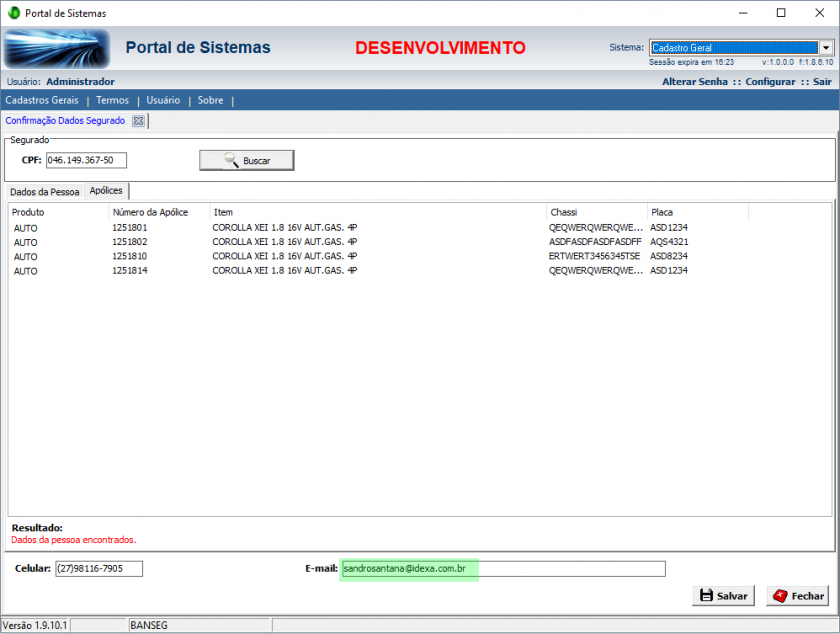Screen dimensions: 840x634
Task: Open the Sistema dropdown list
Action: tap(826, 47)
